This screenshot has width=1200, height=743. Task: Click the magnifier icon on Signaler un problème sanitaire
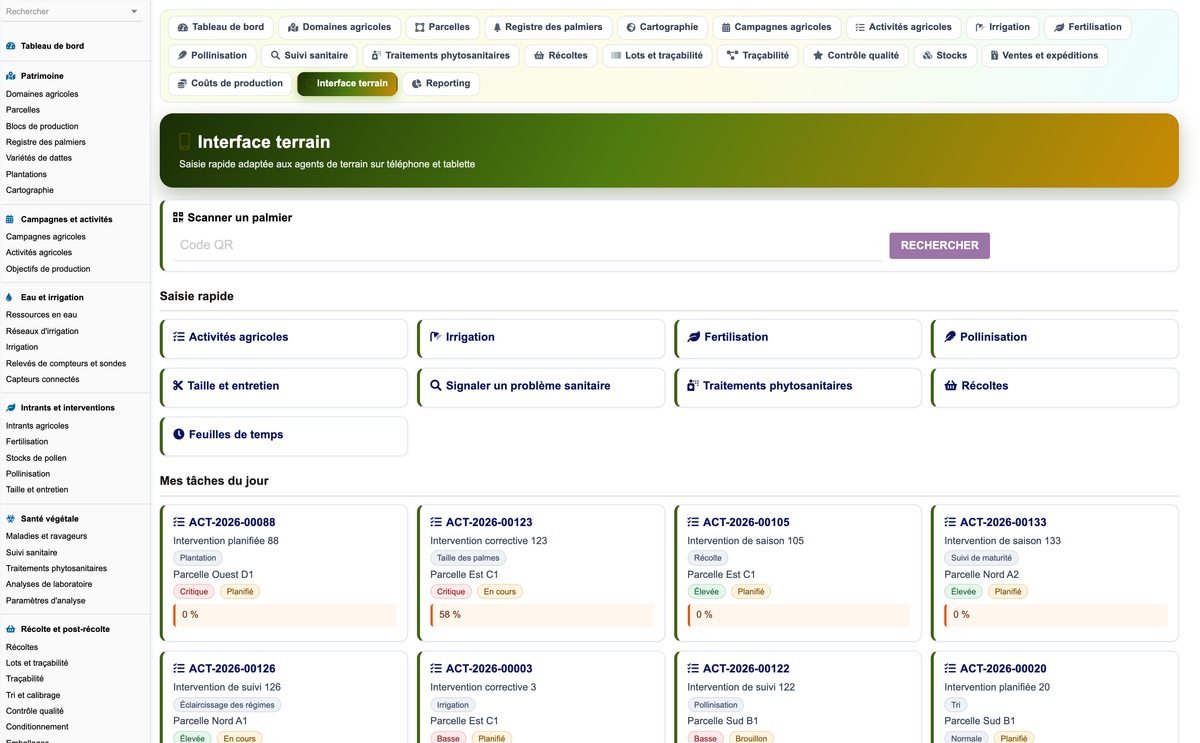(x=436, y=385)
